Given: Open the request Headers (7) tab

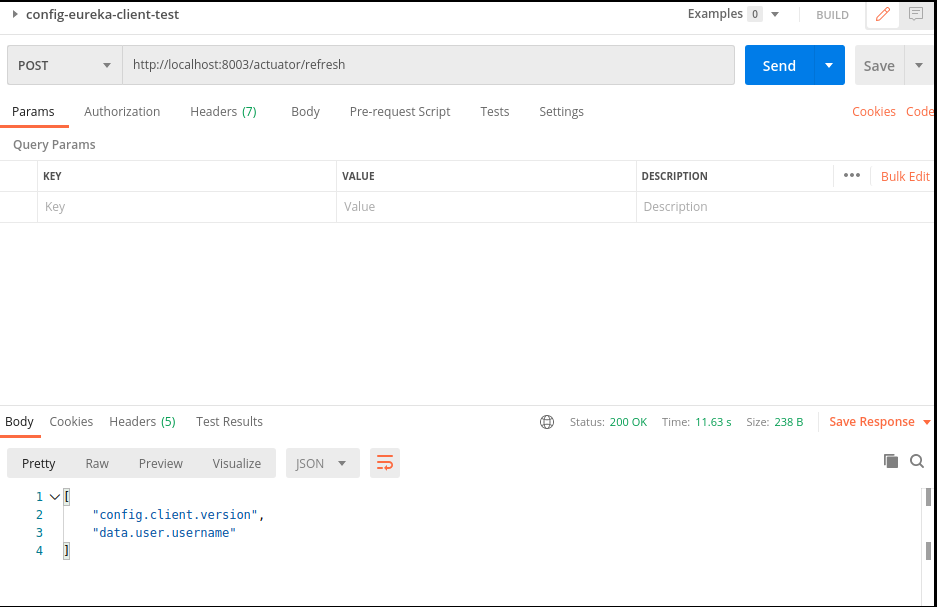Looking at the screenshot, I should (223, 112).
